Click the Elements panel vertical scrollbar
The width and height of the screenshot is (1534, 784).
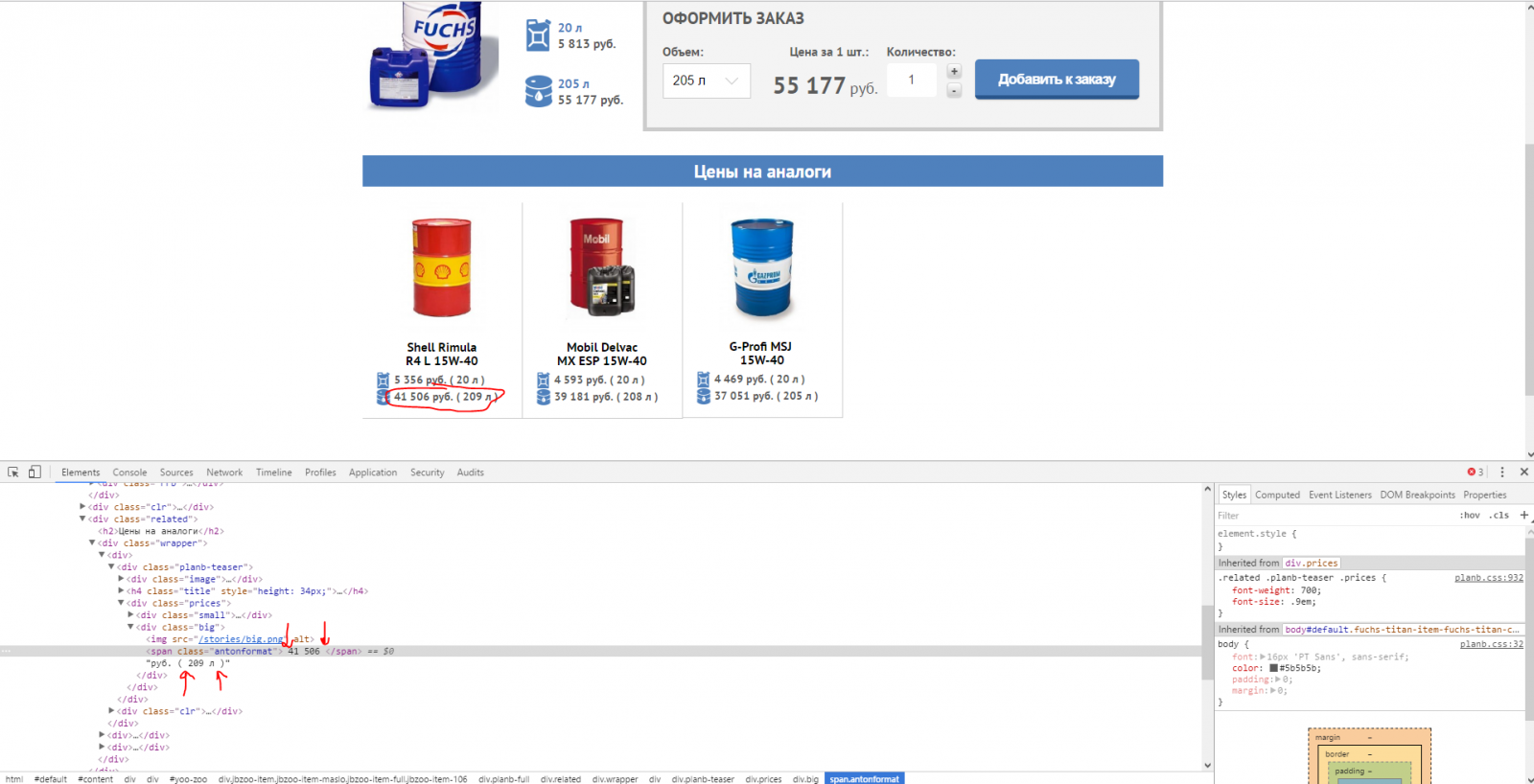[x=1207, y=642]
